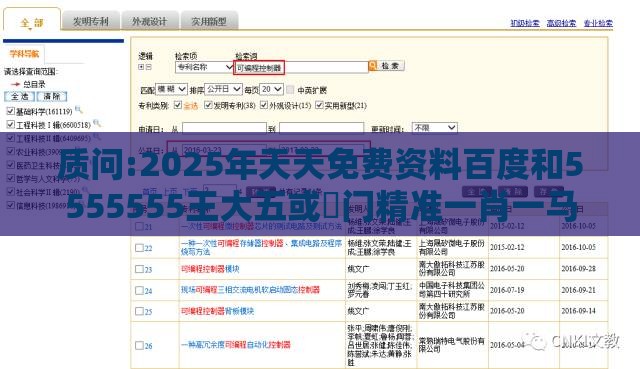Select 总目录 in the subject navigation

pyautogui.click(x=34, y=84)
